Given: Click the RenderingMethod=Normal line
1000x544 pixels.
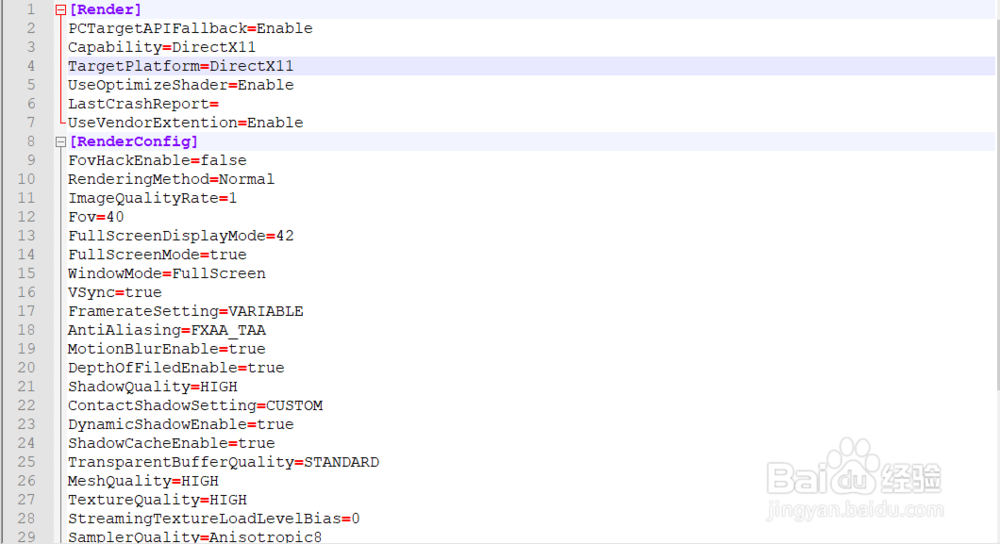Looking at the screenshot, I should click(x=172, y=179).
